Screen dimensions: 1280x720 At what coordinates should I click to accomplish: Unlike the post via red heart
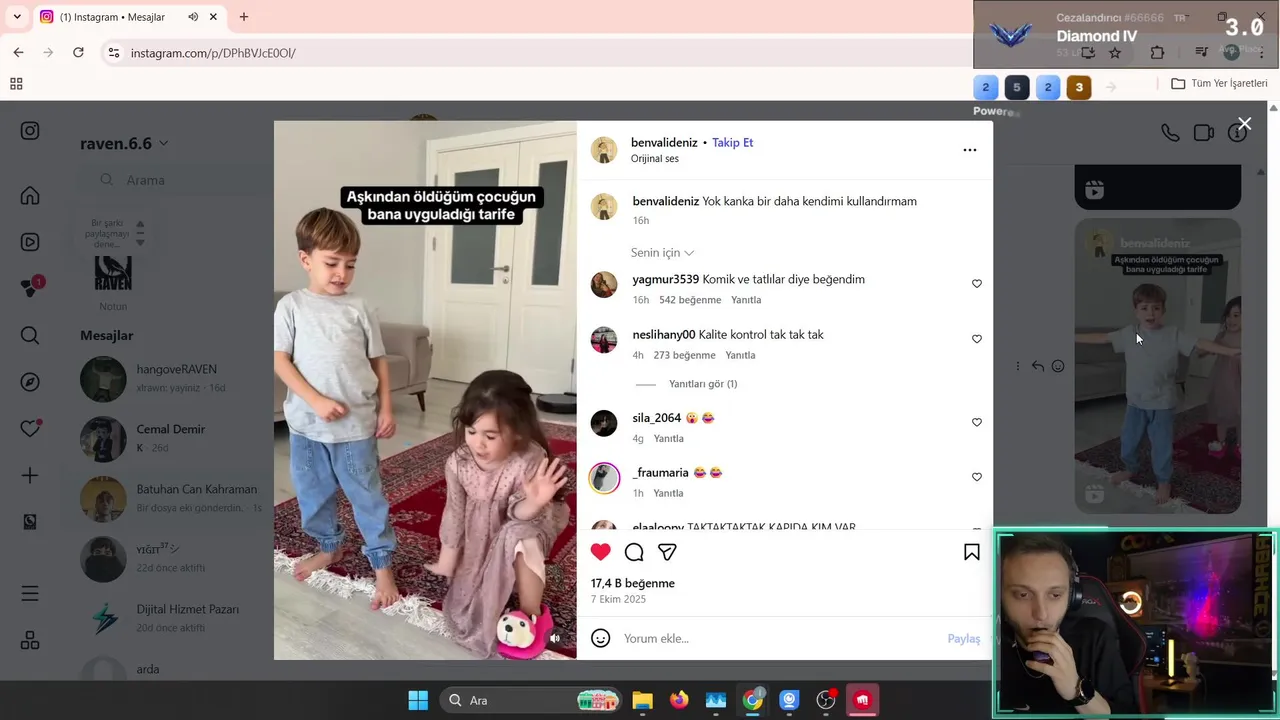click(x=600, y=552)
